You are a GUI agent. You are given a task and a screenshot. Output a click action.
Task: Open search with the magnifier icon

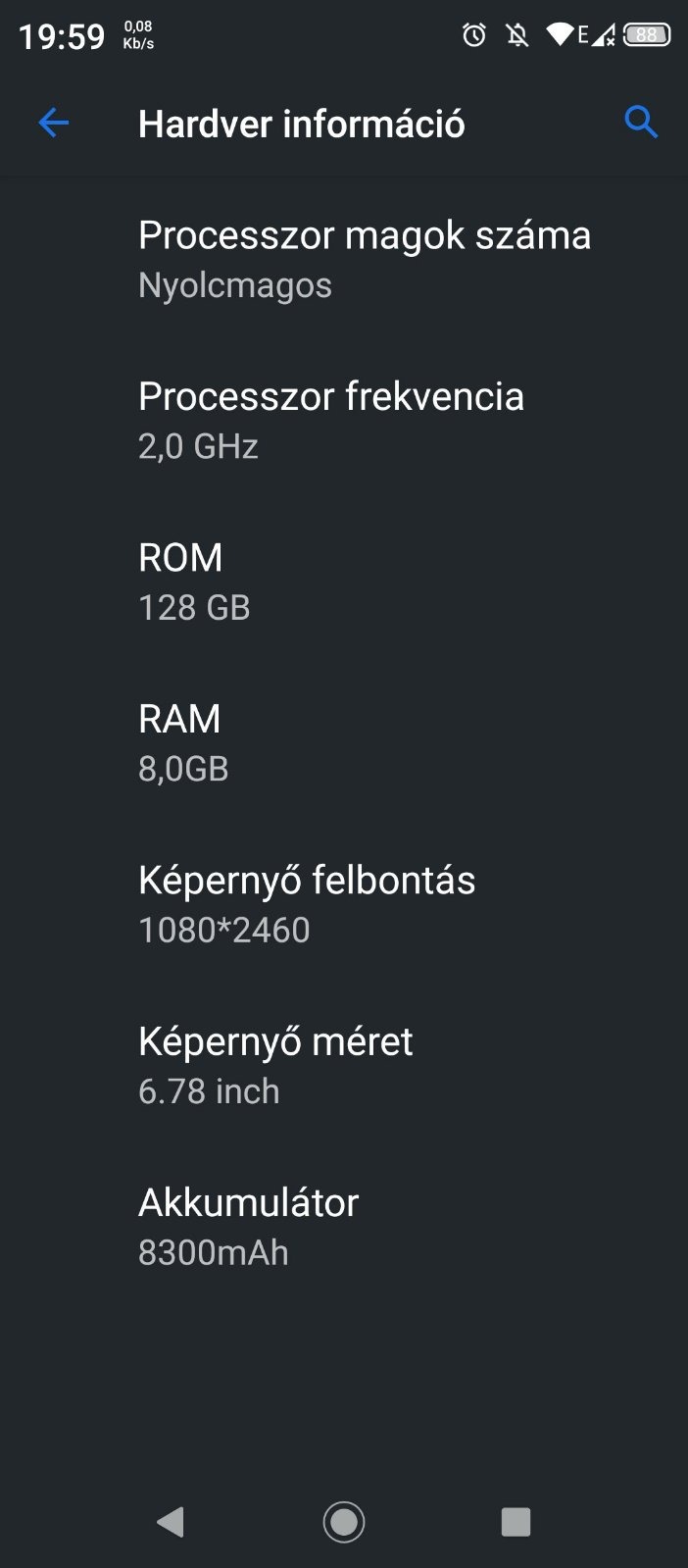[x=641, y=123]
